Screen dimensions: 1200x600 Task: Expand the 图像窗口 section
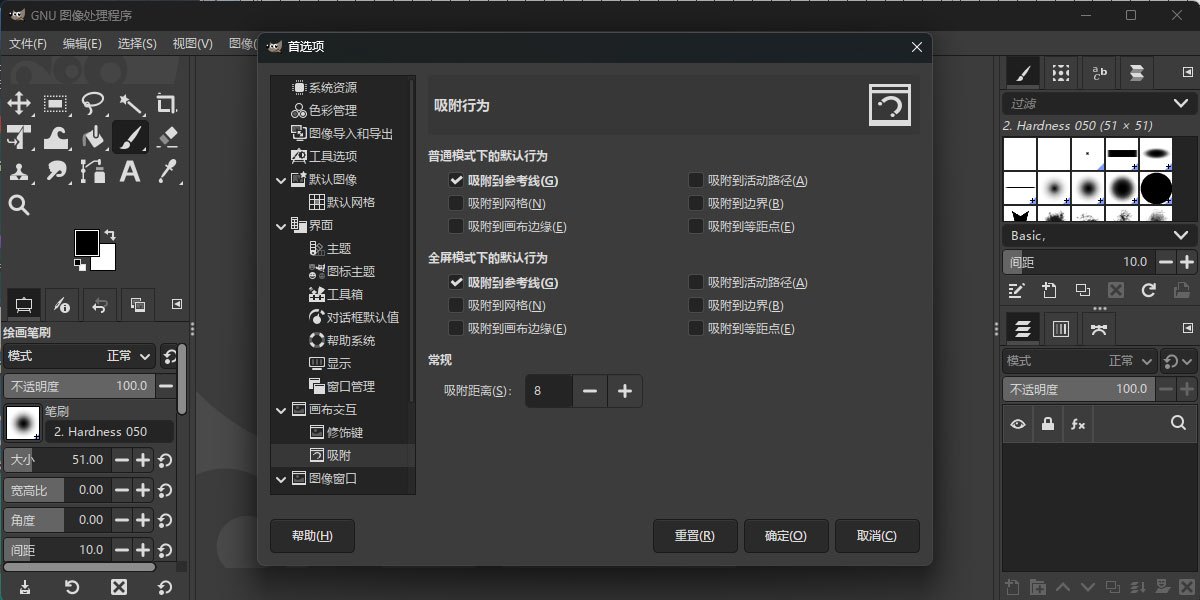(x=281, y=478)
